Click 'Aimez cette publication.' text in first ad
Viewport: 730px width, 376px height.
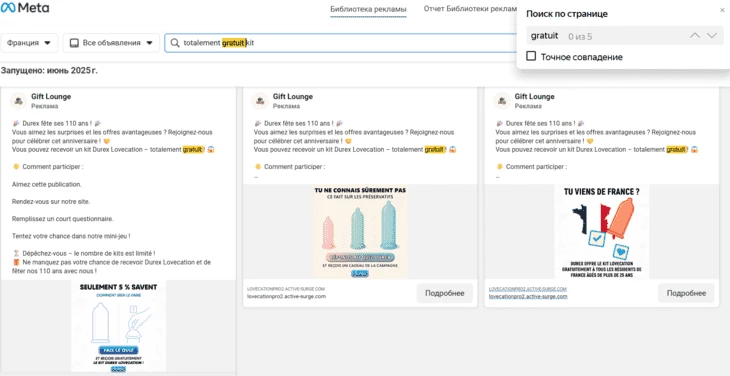tap(47, 184)
